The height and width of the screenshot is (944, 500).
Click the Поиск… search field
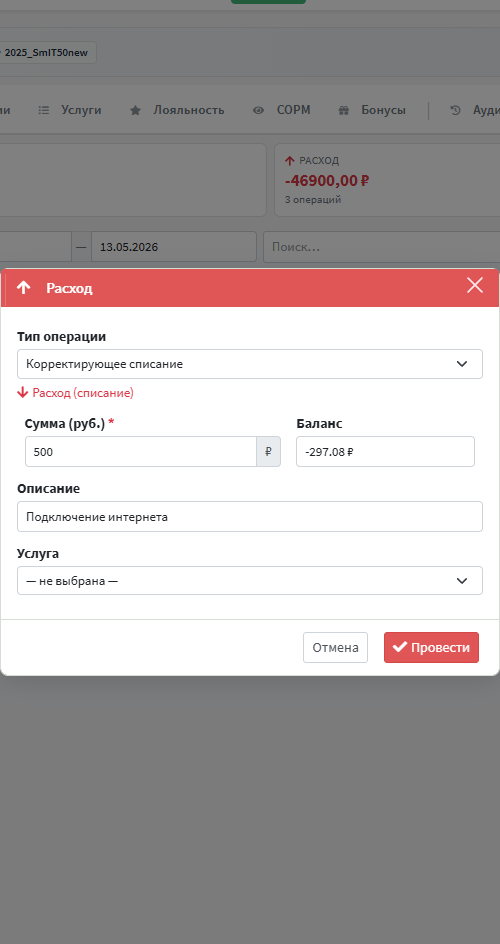(x=381, y=247)
